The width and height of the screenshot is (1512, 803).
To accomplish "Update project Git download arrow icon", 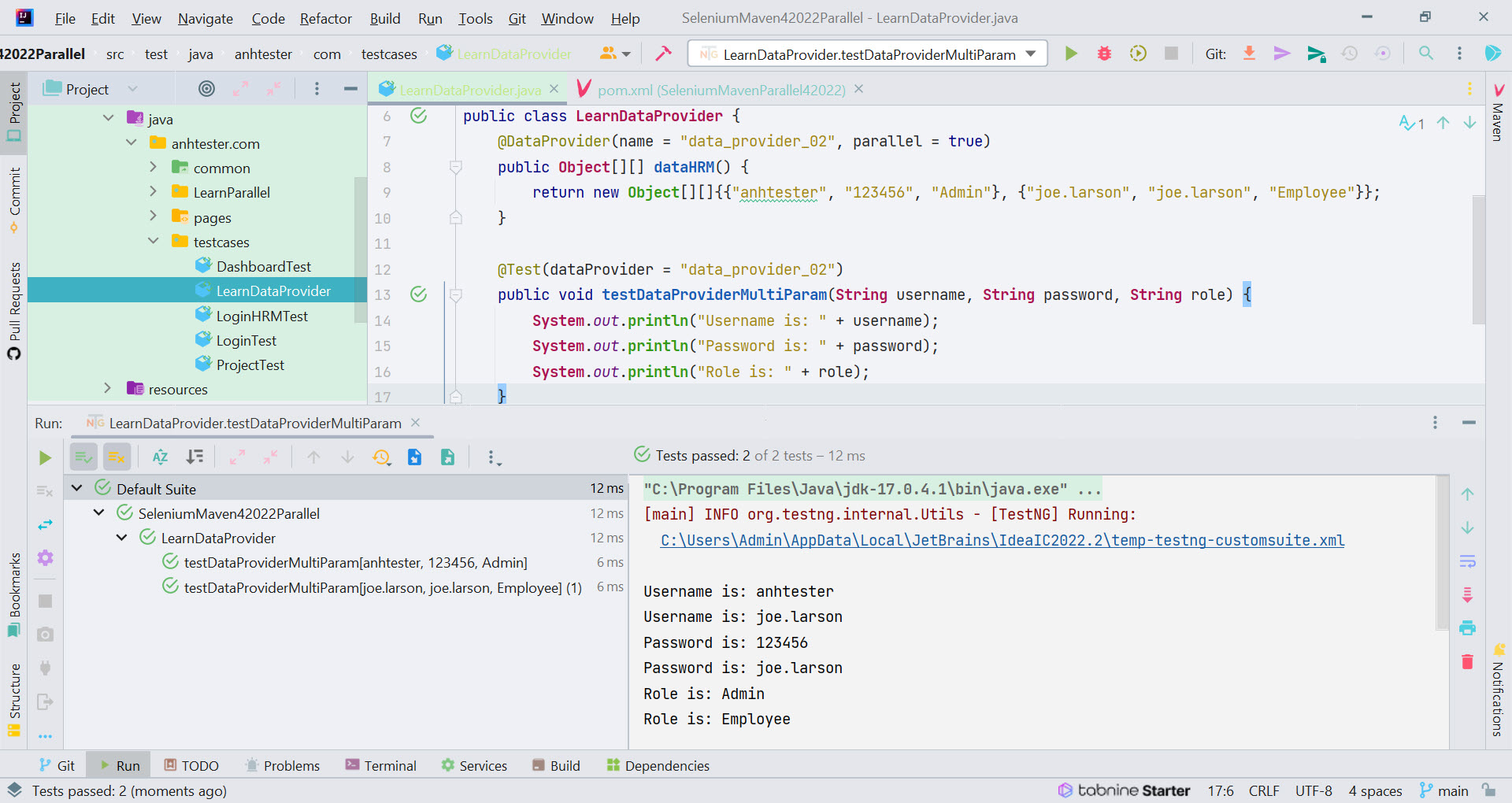I will [x=1249, y=54].
